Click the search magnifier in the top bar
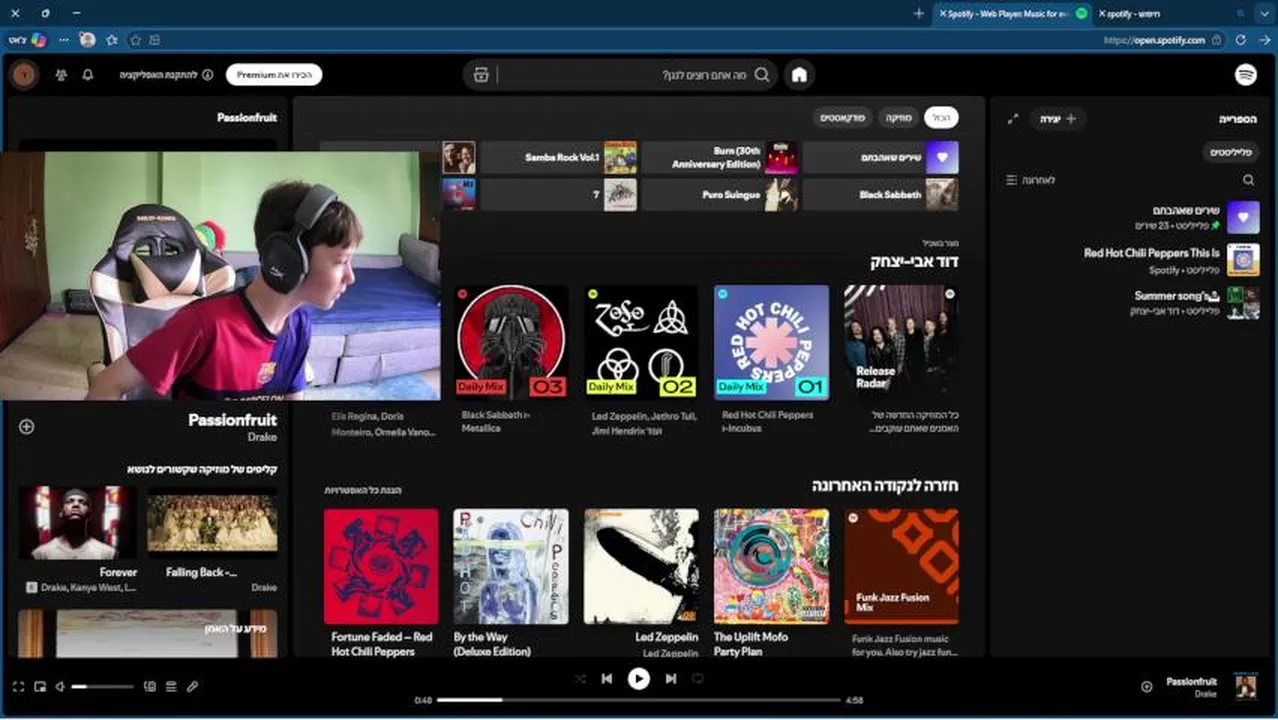1278x720 pixels. click(x=762, y=75)
